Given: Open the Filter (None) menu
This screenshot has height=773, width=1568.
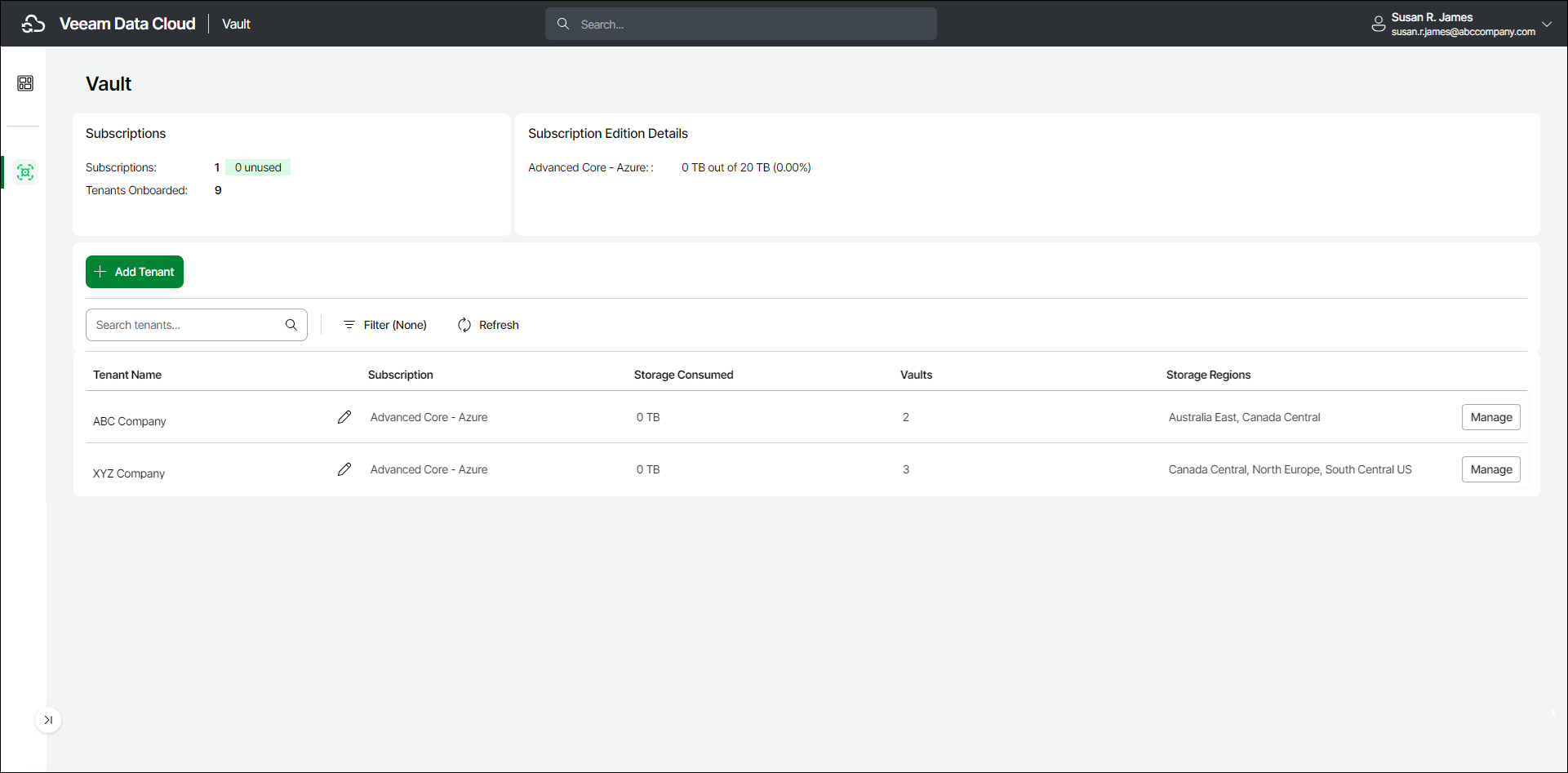Looking at the screenshot, I should pos(385,325).
